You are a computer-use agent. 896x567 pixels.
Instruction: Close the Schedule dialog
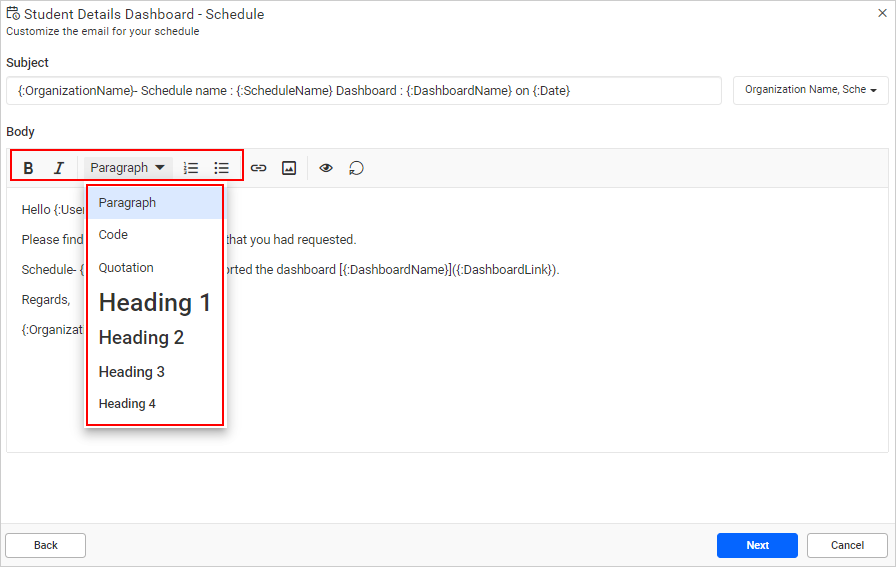(882, 13)
